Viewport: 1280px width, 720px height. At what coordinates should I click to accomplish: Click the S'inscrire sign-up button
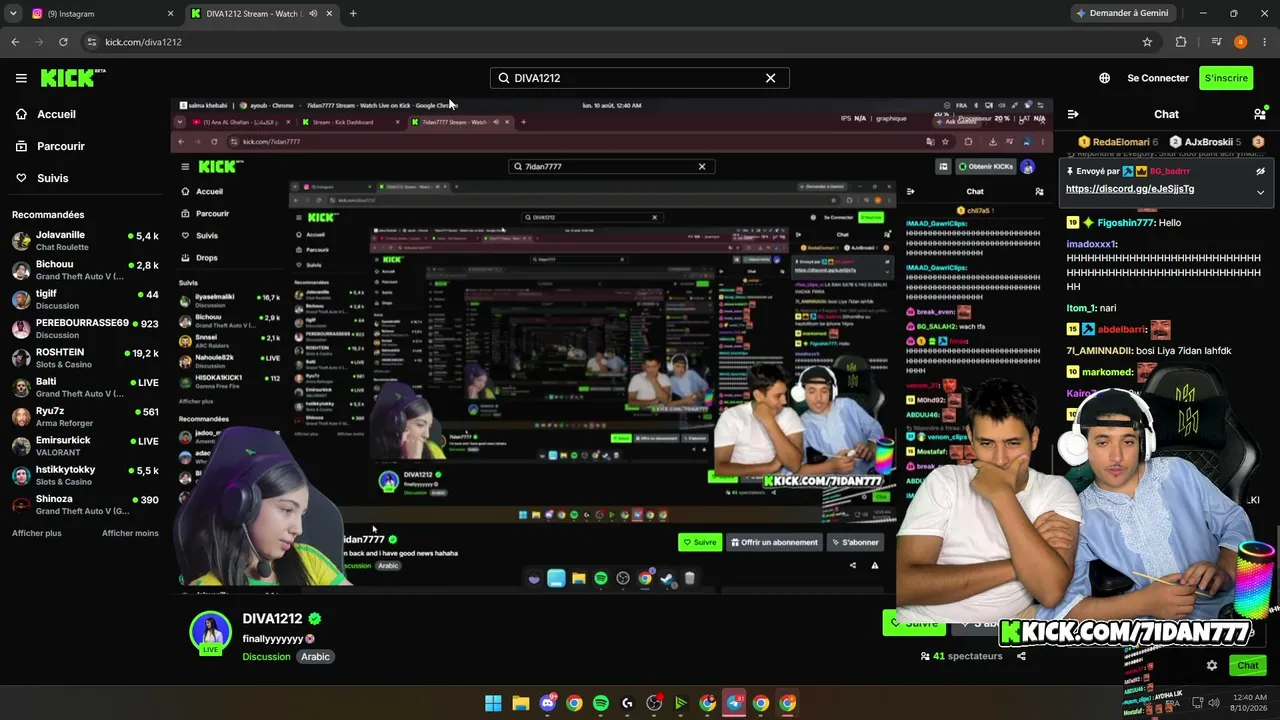pyautogui.click(x=1226, y=78)
